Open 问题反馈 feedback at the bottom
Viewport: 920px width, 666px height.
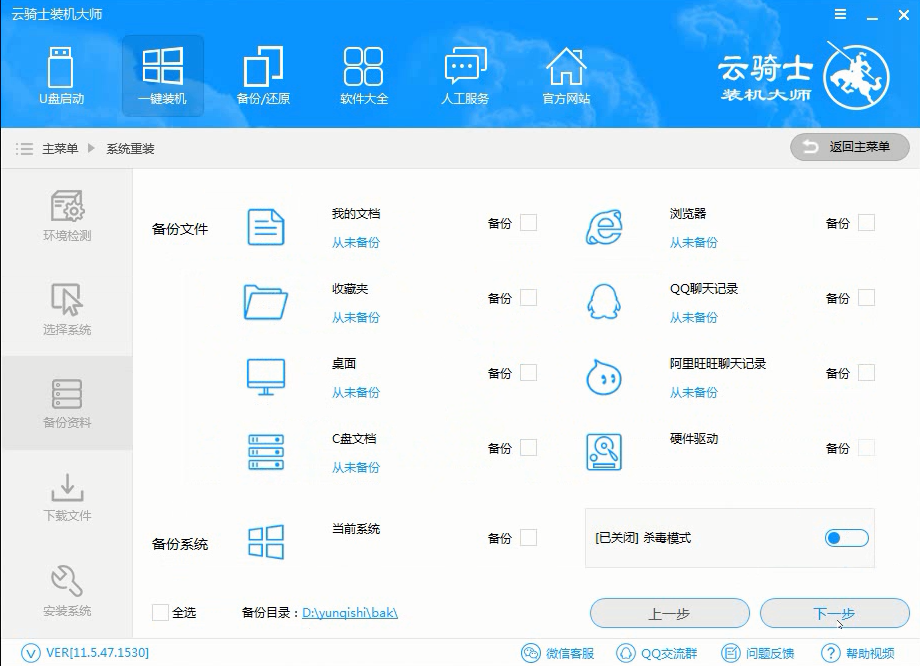coord(759,651)
